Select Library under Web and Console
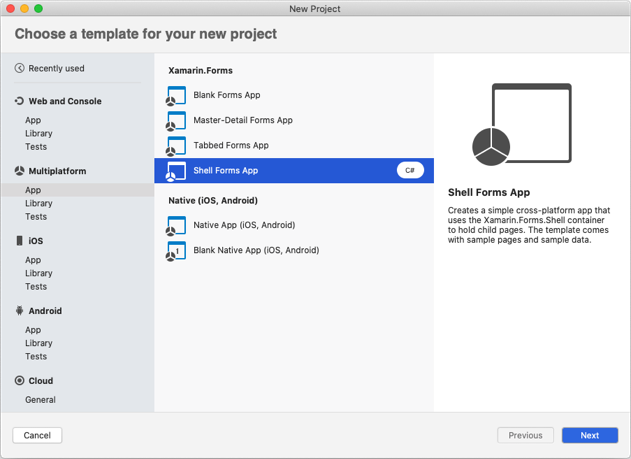This screenshot has height=459, width=631. tap(39, 134)
